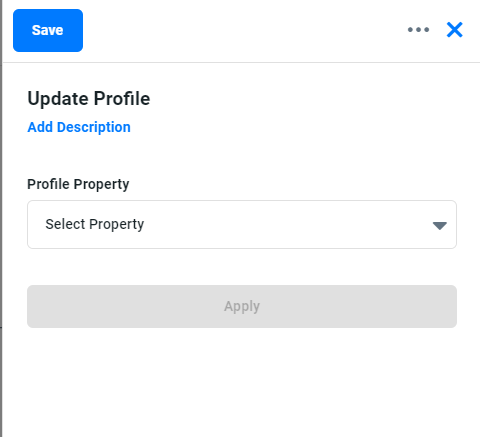
Task: Close the Update Profile panel
Action: pyautogui.click(x=455, y=30)
